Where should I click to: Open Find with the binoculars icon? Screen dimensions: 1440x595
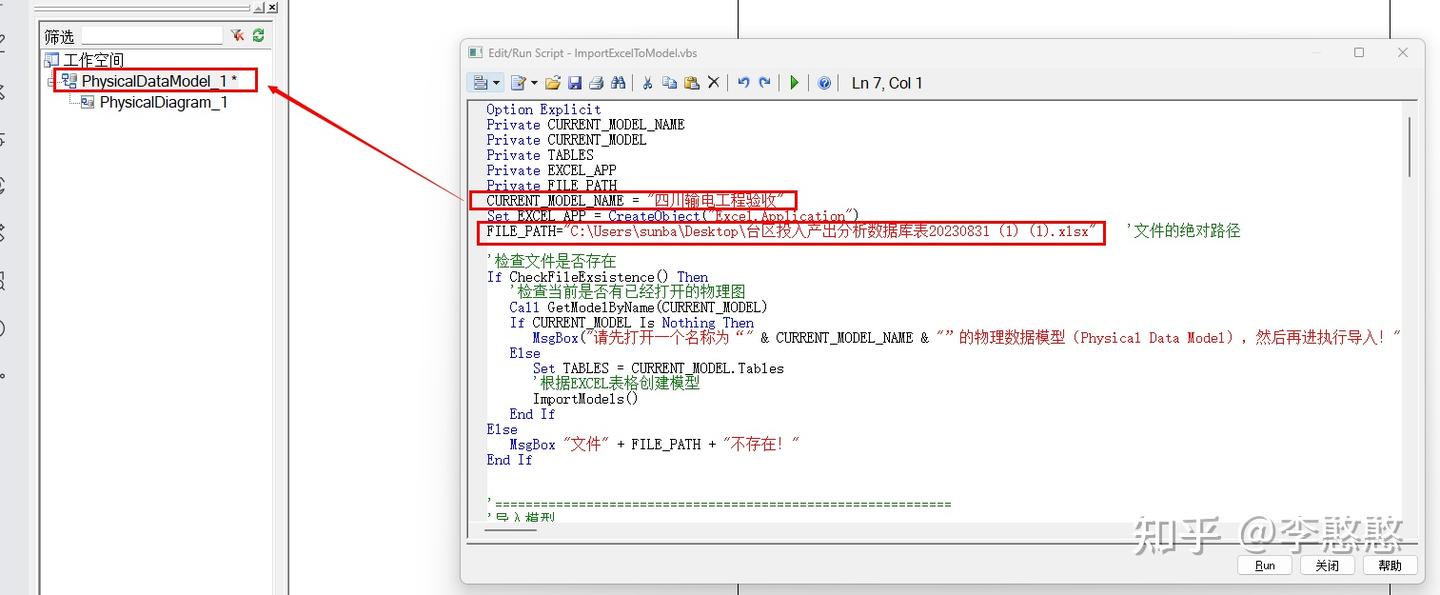[x=619, y=82]
